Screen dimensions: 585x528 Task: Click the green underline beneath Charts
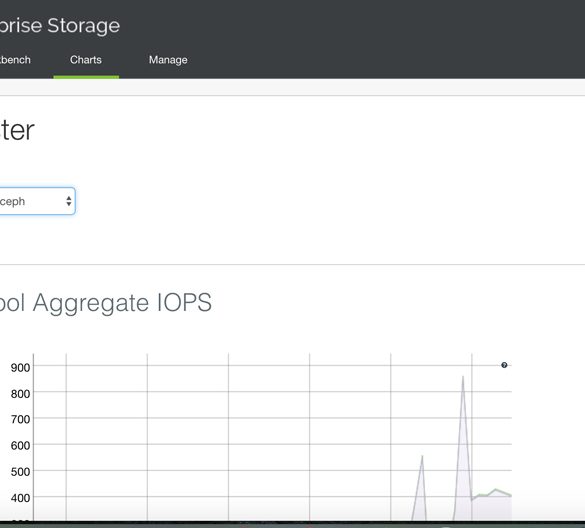86,77
